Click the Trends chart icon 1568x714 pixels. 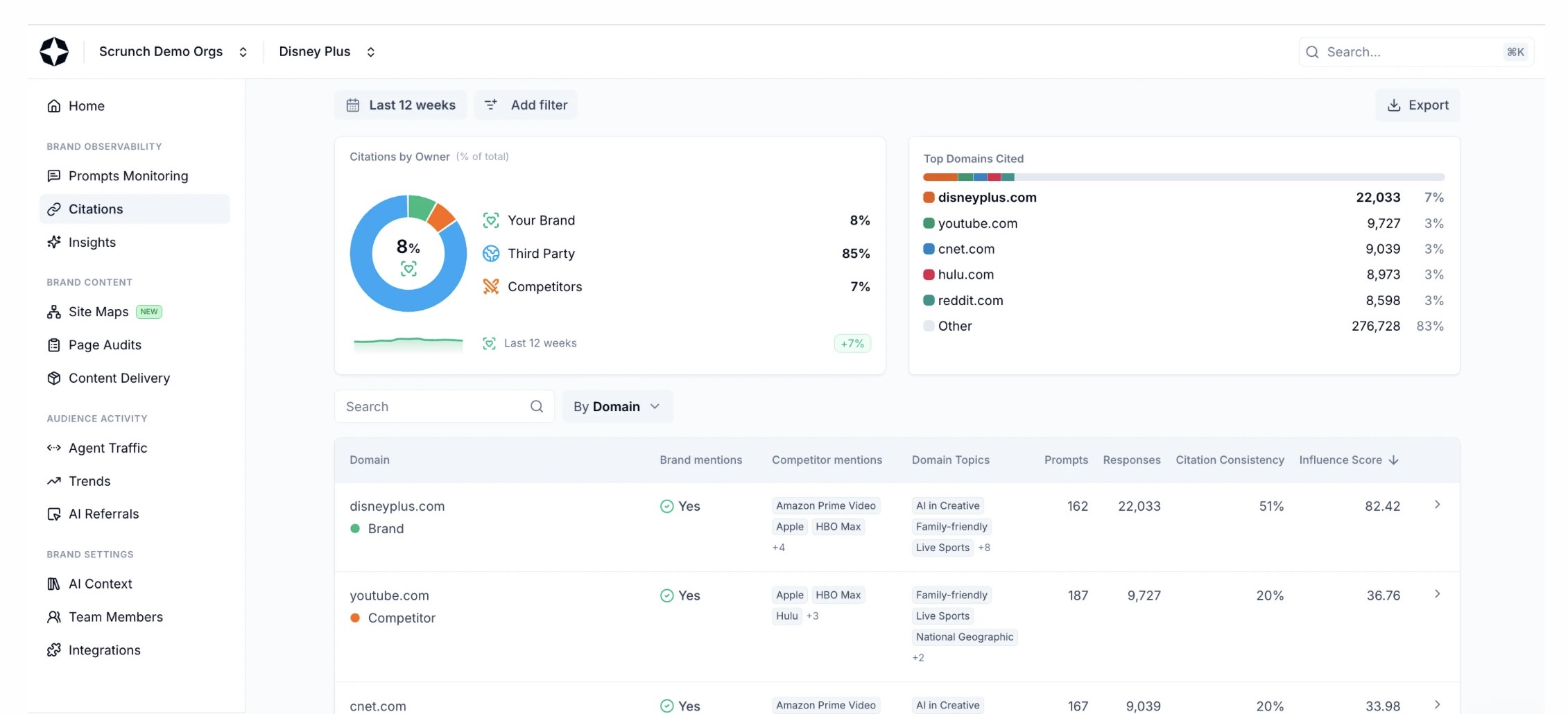tap(54, 481)
